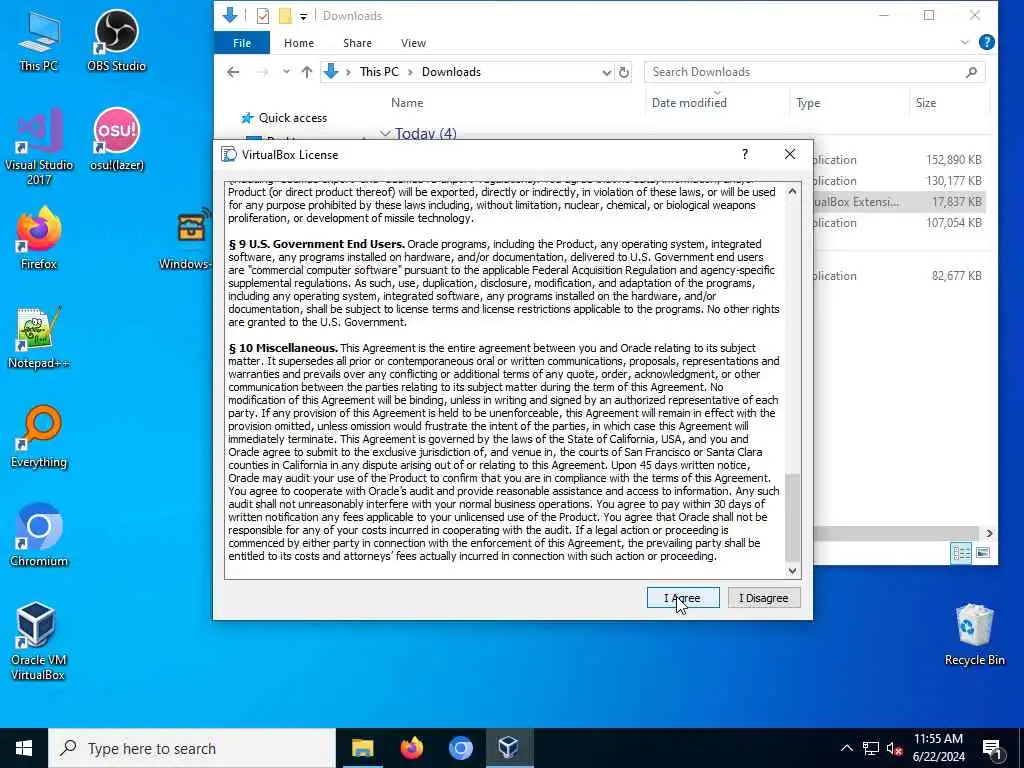Open the Windows Start menu
The width and height of the screenshot is (1024, 768).
click(x=24, y=748)
